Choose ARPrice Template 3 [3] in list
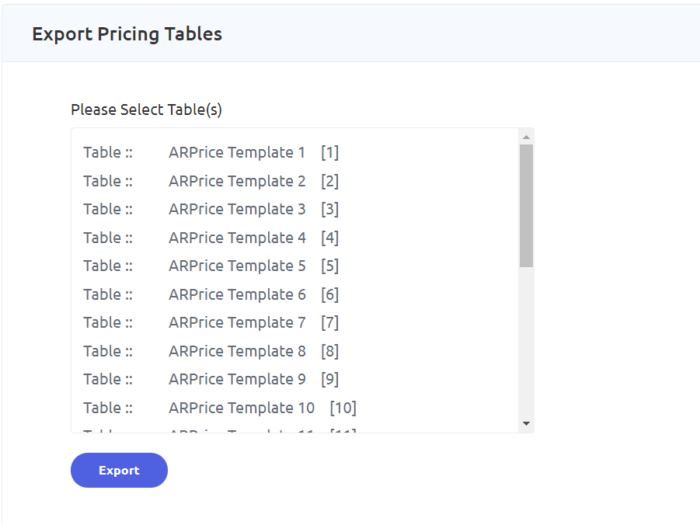This screenshot has width=700, height=525. click(295, 209)
